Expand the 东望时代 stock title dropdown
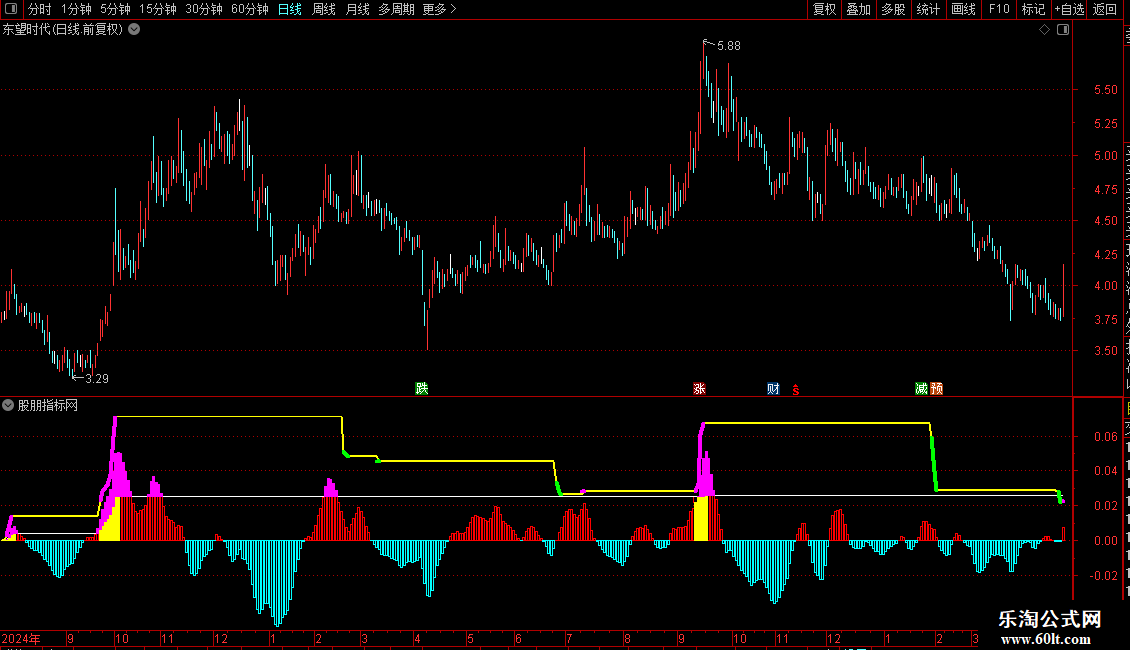The height and width of the screenshot is (650, 1130). point(134,30)
